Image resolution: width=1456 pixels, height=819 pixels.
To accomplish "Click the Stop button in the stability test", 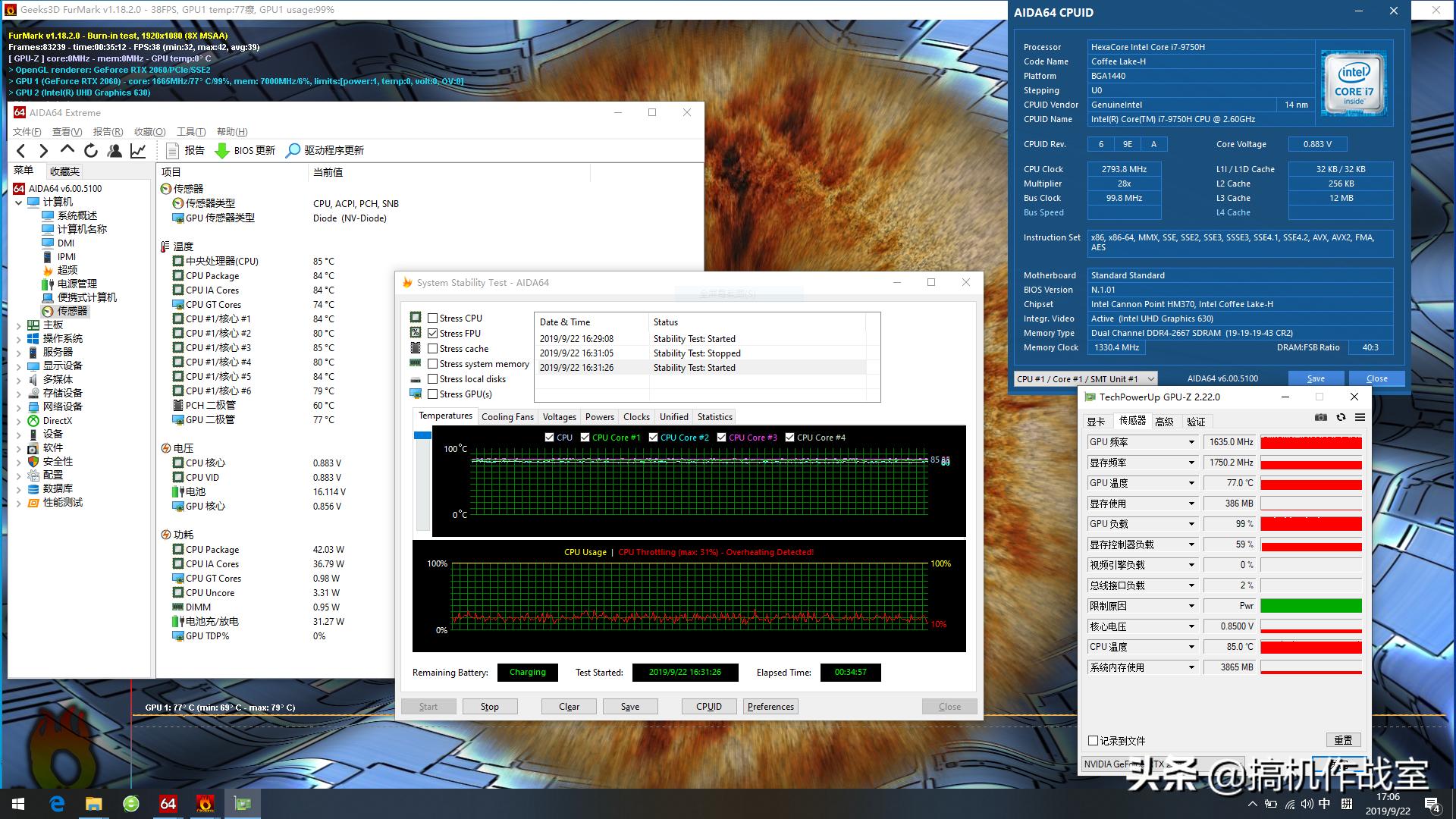I will [x=489, y=707].
